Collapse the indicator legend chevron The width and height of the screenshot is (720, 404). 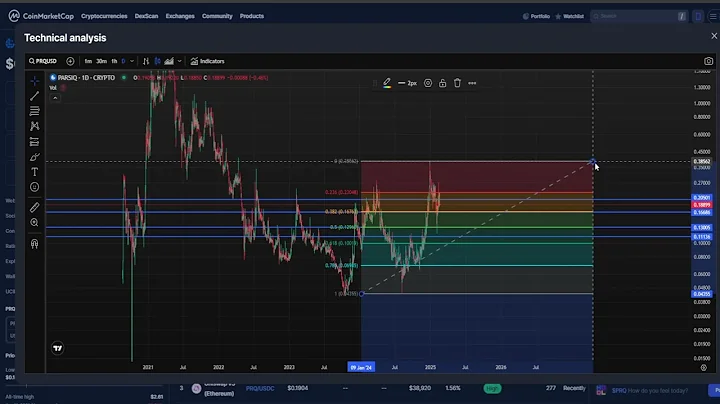pos(55,98)
